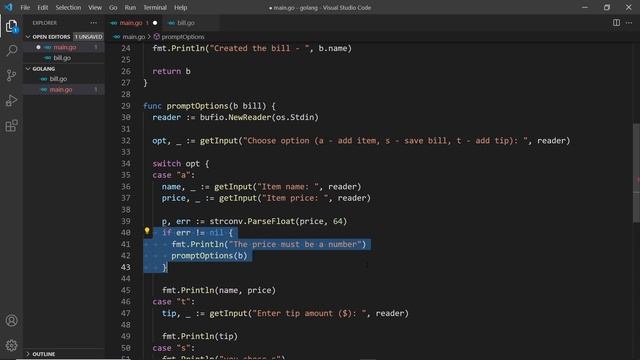640x360 pixels.
Task: Click line number 34 in gutter
Action: pyautogui.click(x=126, y=163)
